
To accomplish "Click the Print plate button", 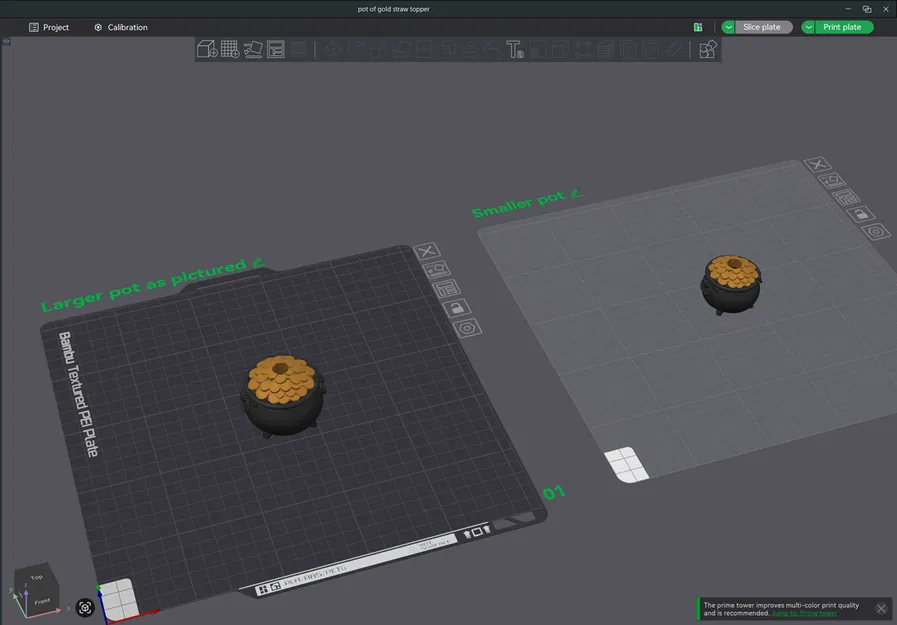I will (844, 27).
